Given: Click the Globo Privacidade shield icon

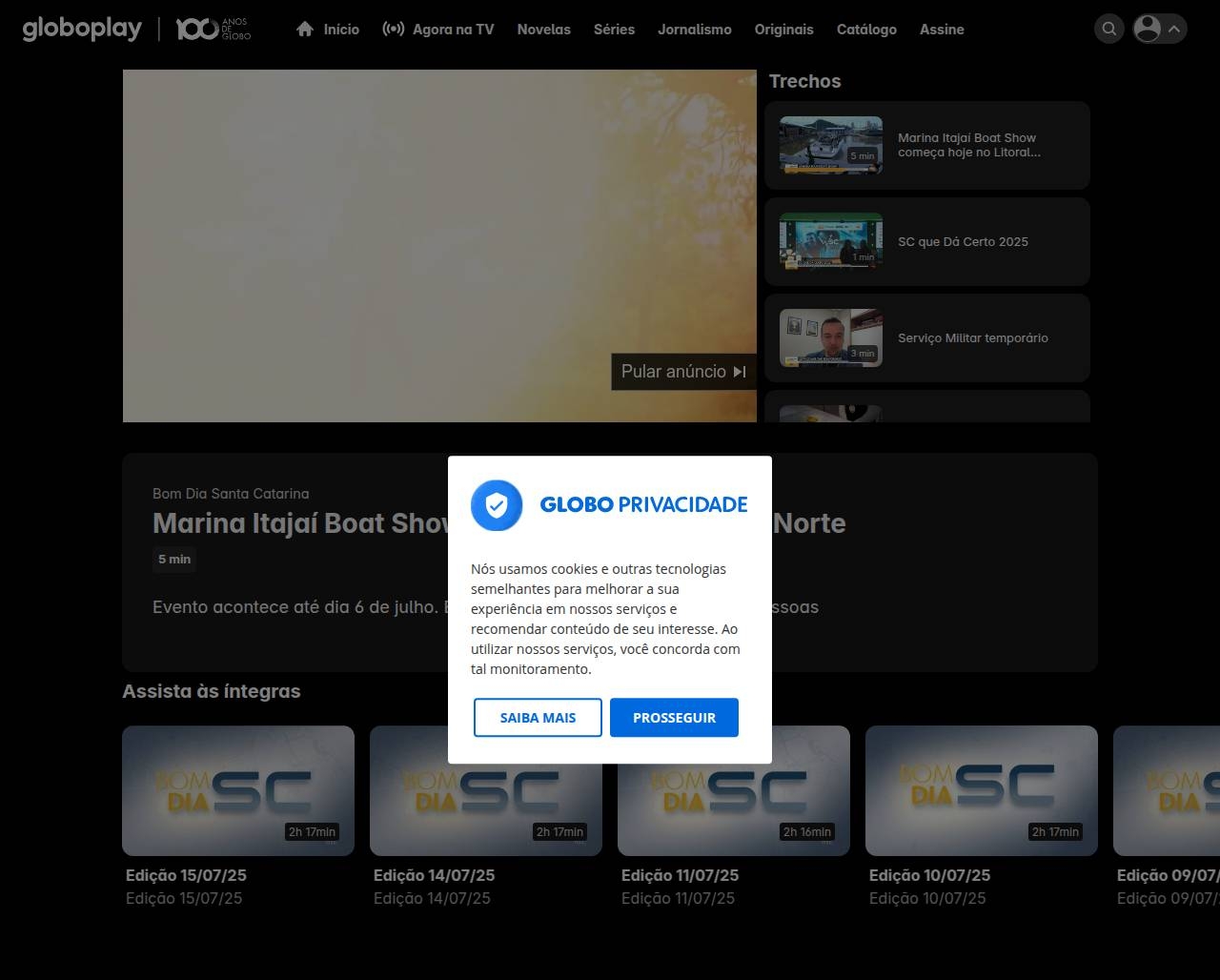Looking at the screenshot, I should (x=497, y=505).
